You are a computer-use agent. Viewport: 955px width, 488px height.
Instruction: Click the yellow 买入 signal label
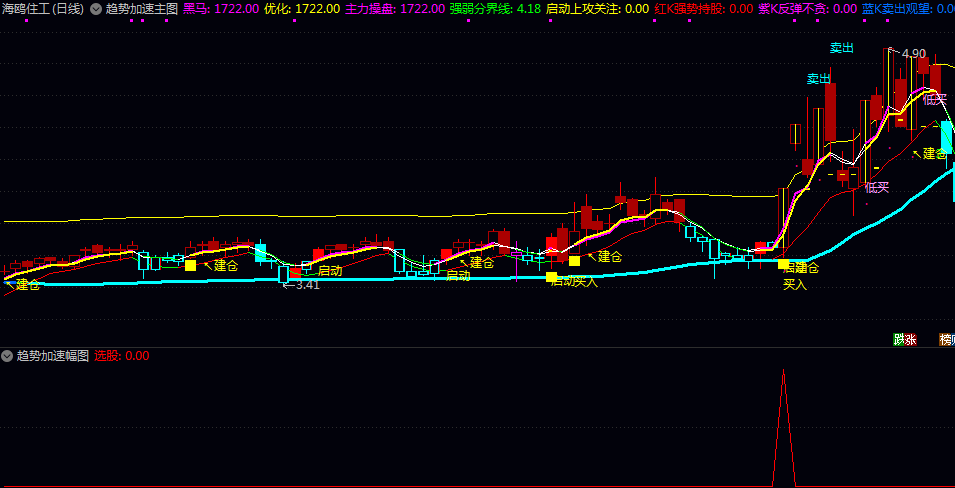795,285
